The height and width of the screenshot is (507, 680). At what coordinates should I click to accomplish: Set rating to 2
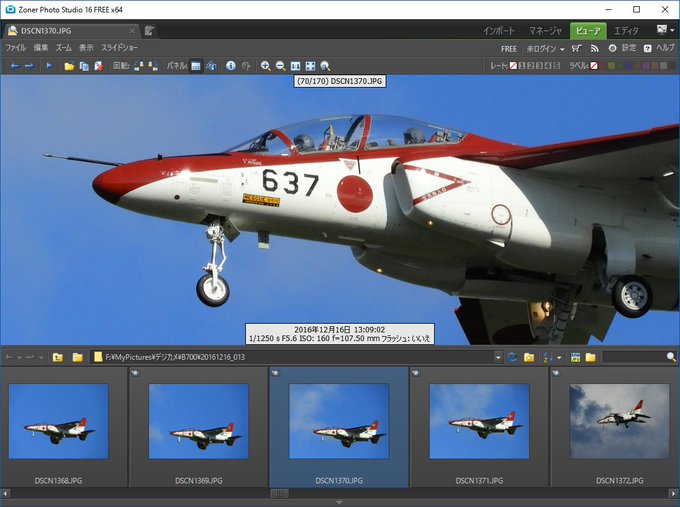coord(530,66)
